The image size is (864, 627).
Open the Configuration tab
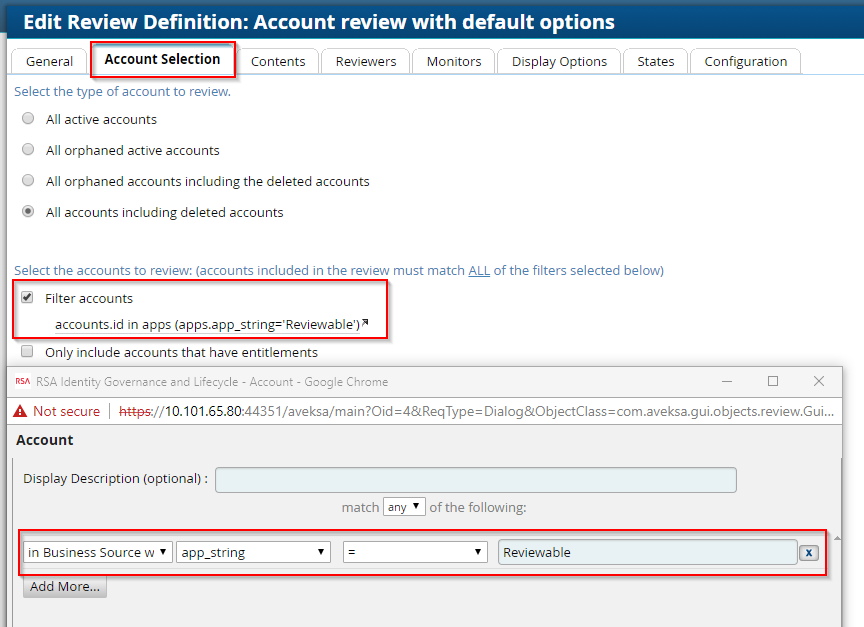(745, 61)
